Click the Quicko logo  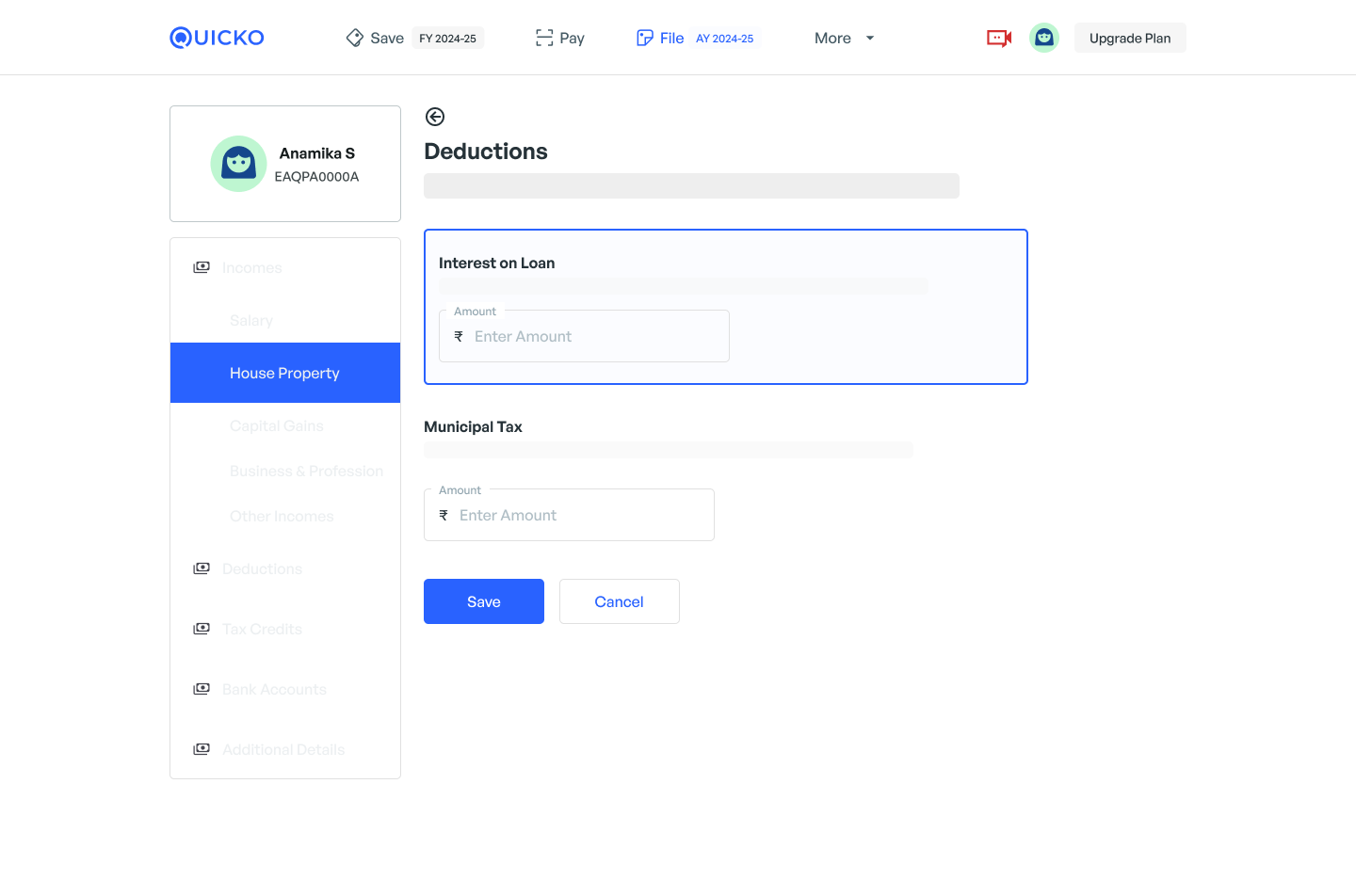point(217,38)
